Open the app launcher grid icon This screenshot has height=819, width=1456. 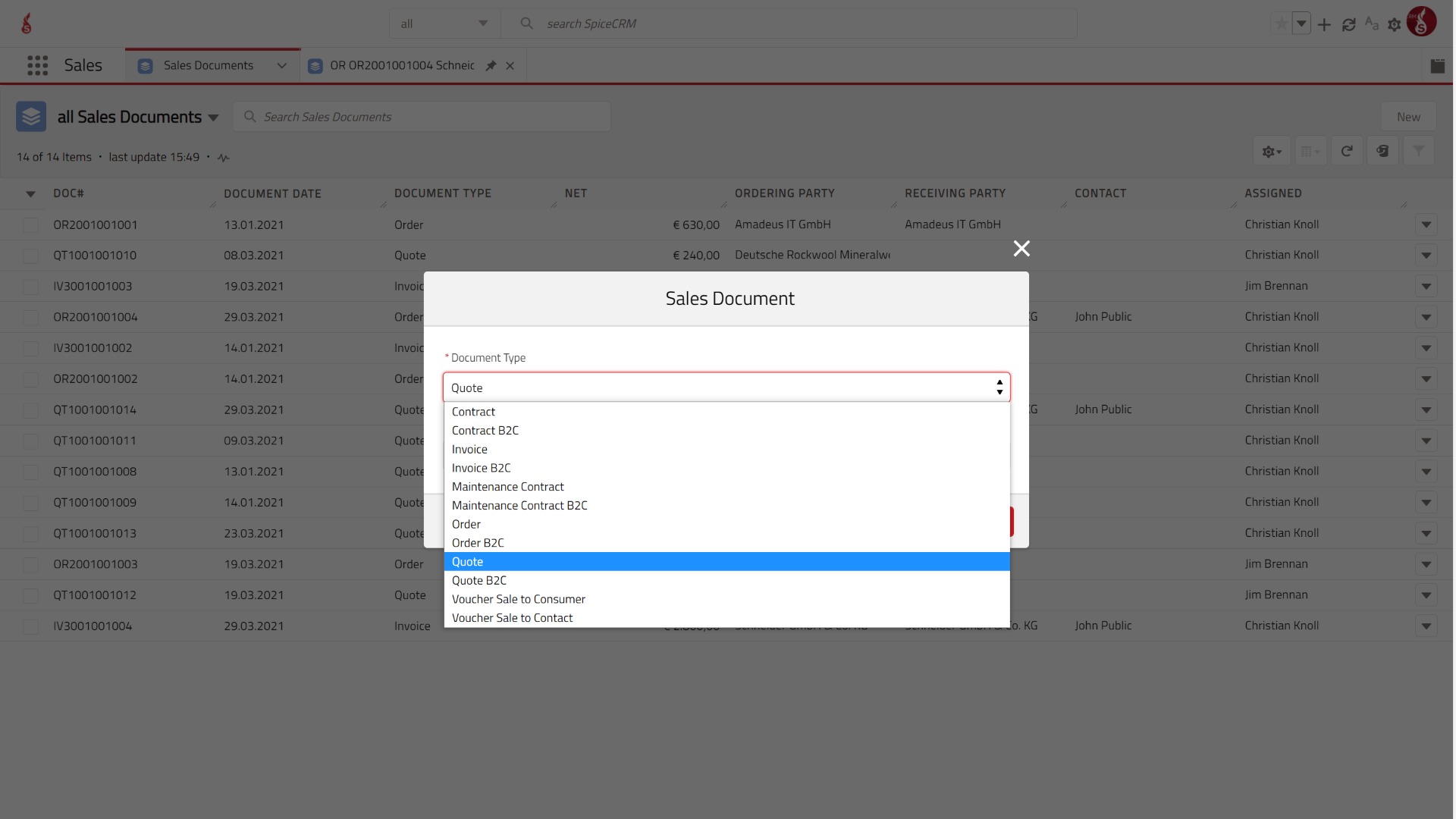(37, 65)
